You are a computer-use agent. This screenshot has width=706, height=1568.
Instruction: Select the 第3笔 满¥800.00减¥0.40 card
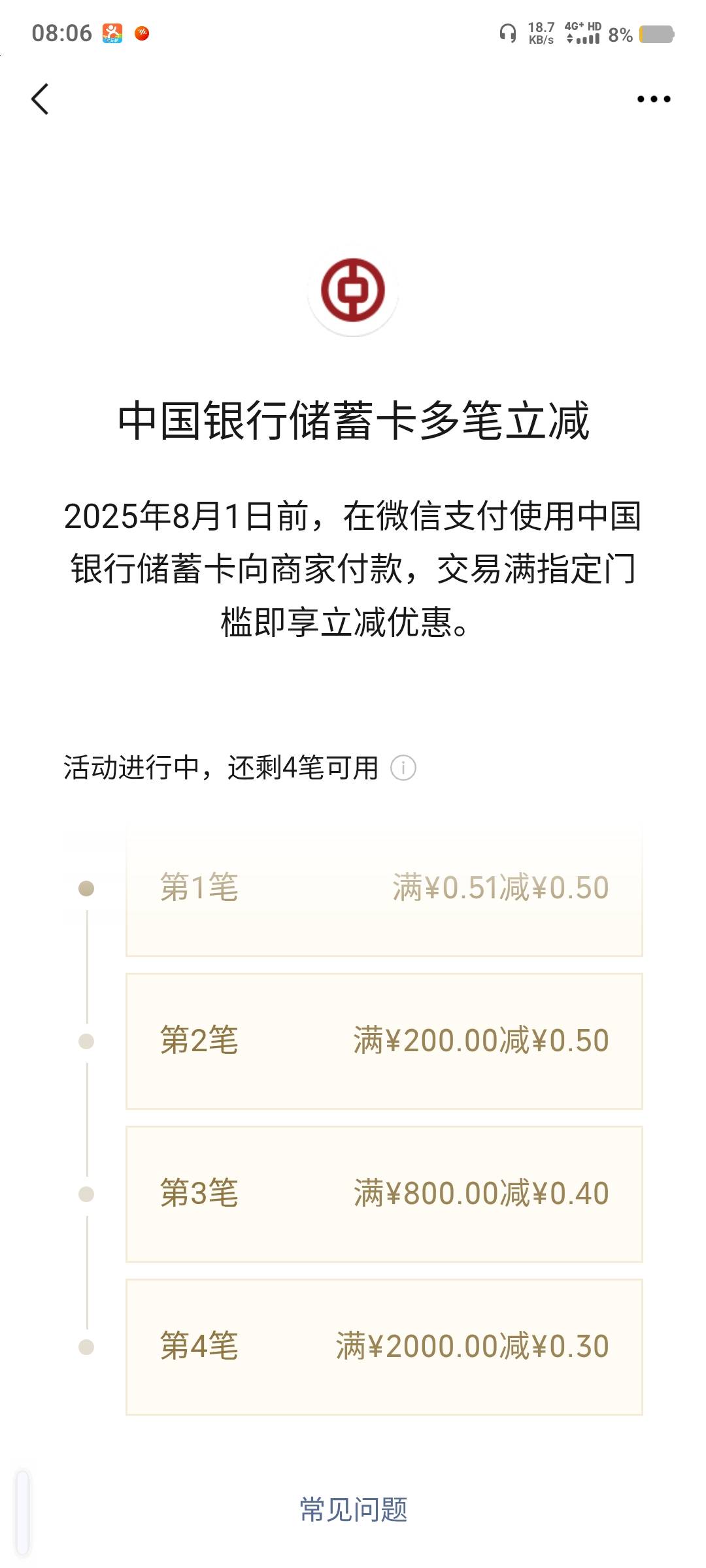(384, 1194)
